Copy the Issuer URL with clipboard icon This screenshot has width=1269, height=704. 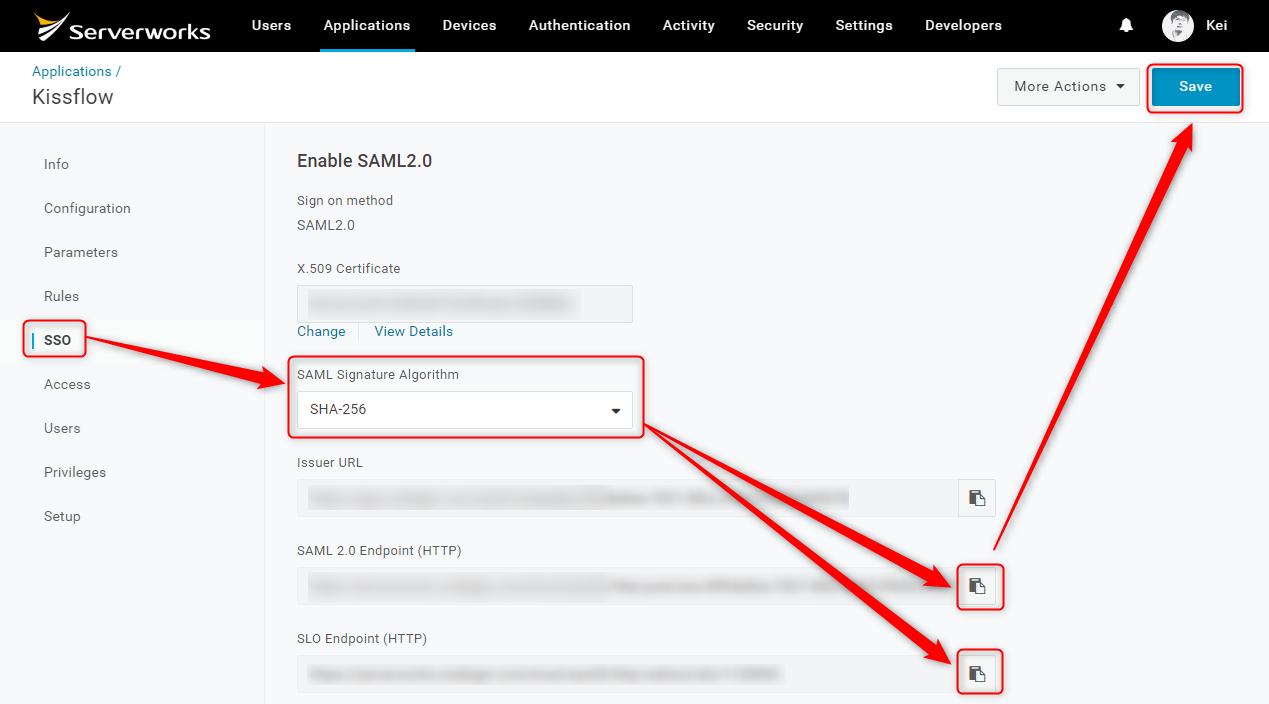(x=977, y=498)
